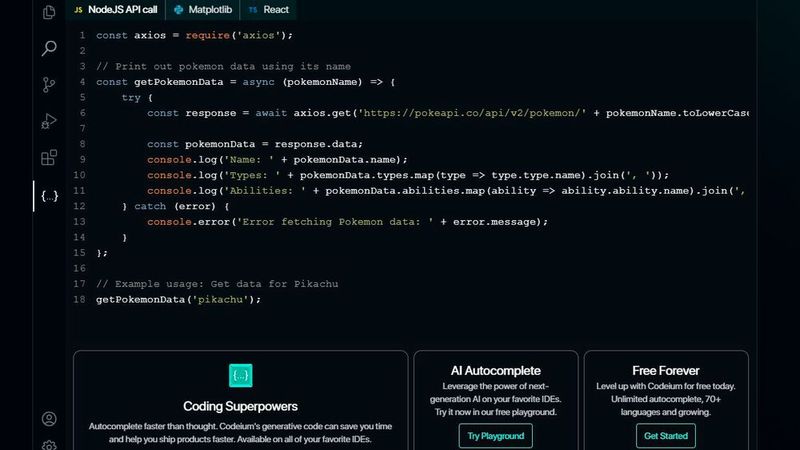Screen dimensions: 800x450
Task: Open the Accounts profile icon
Action: 49,419
